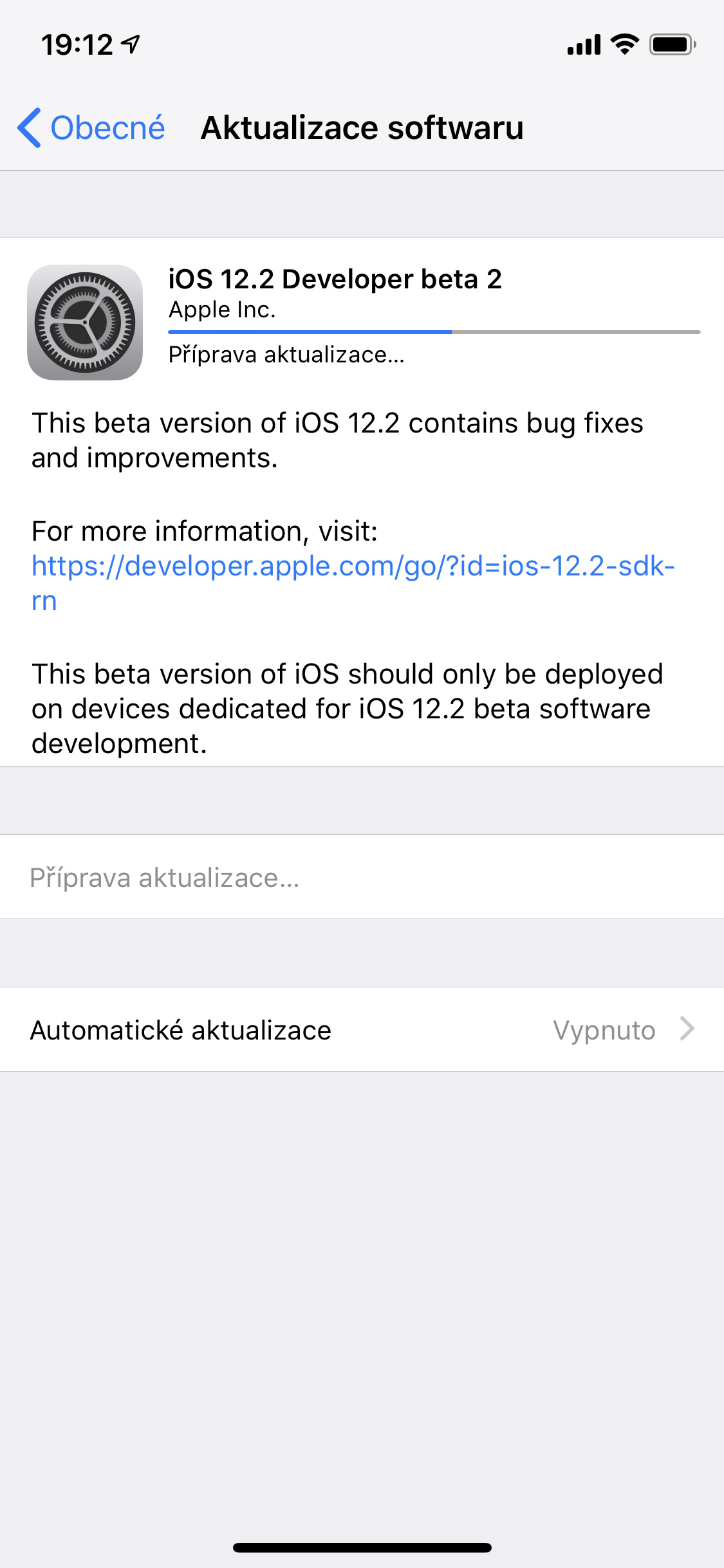Tap the Wi-Fi icon in status bar
This screenshot has width=724, height=1568.
(x=624, y=44)
